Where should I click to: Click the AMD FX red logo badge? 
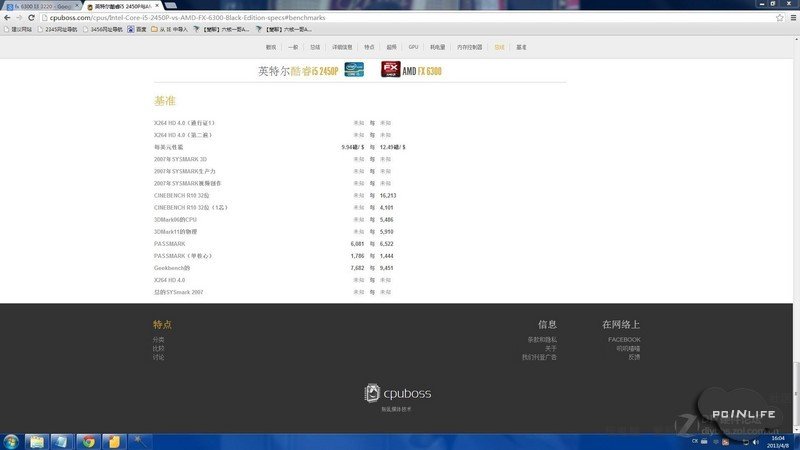coord(390,69)
